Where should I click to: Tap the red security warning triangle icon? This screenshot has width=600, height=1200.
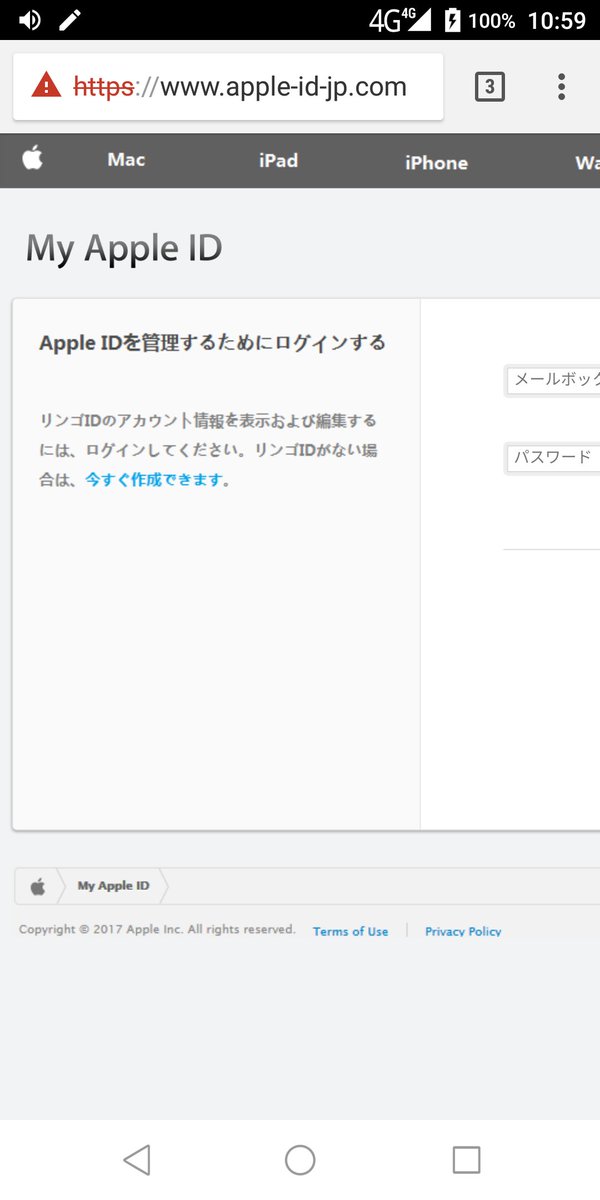[x=46, y=86]
